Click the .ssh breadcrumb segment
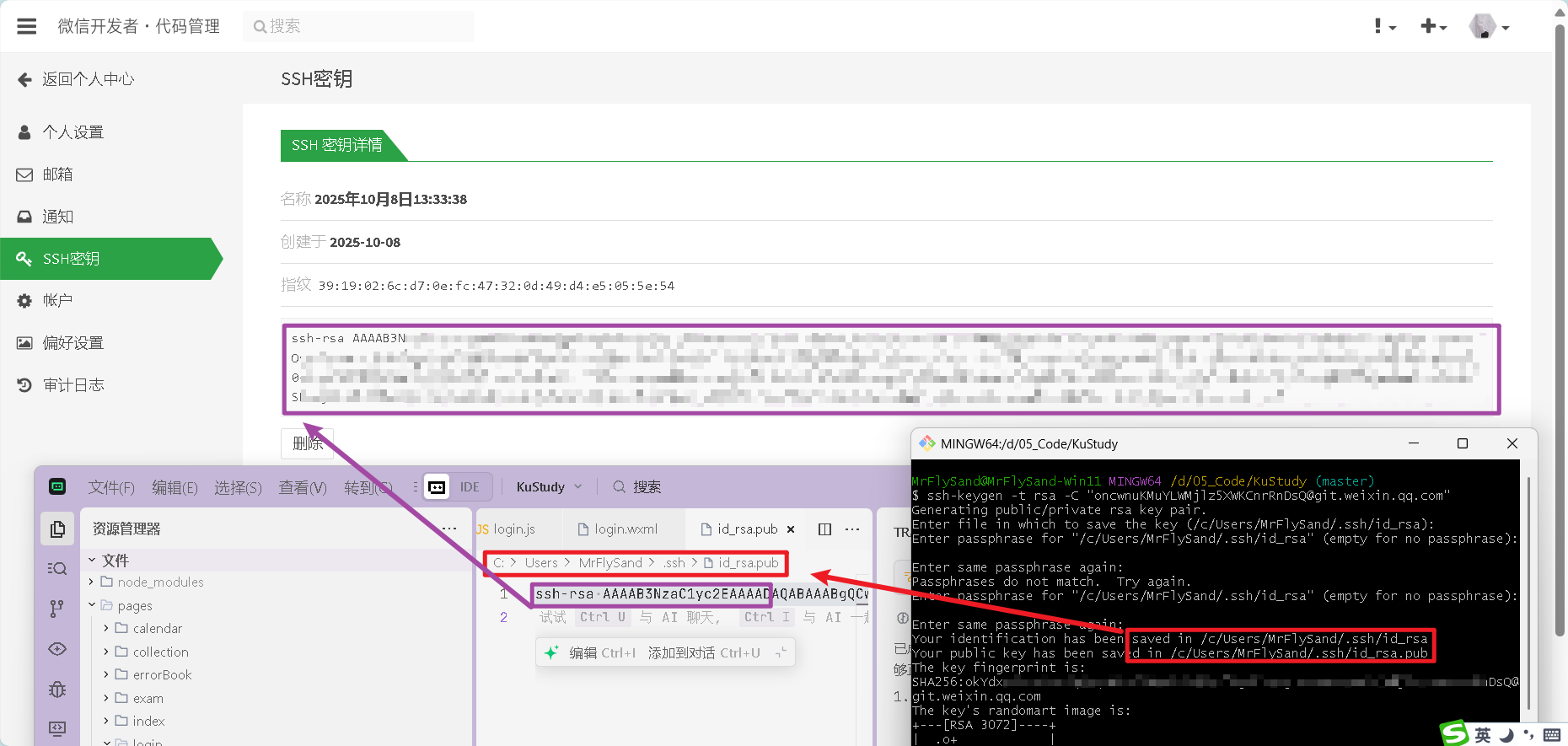The height and width of the screenshot is (746, 1568). (674, 563)
